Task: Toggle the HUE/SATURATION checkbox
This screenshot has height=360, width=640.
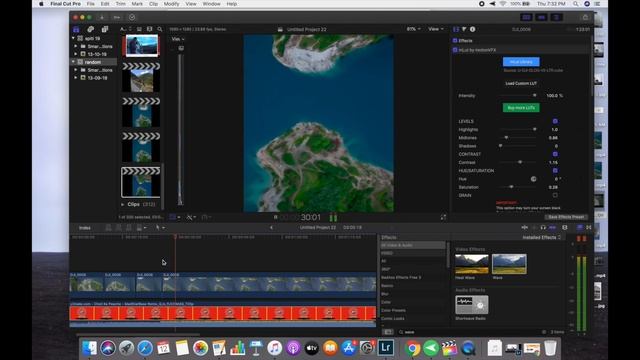Action: tap(555, 170)
